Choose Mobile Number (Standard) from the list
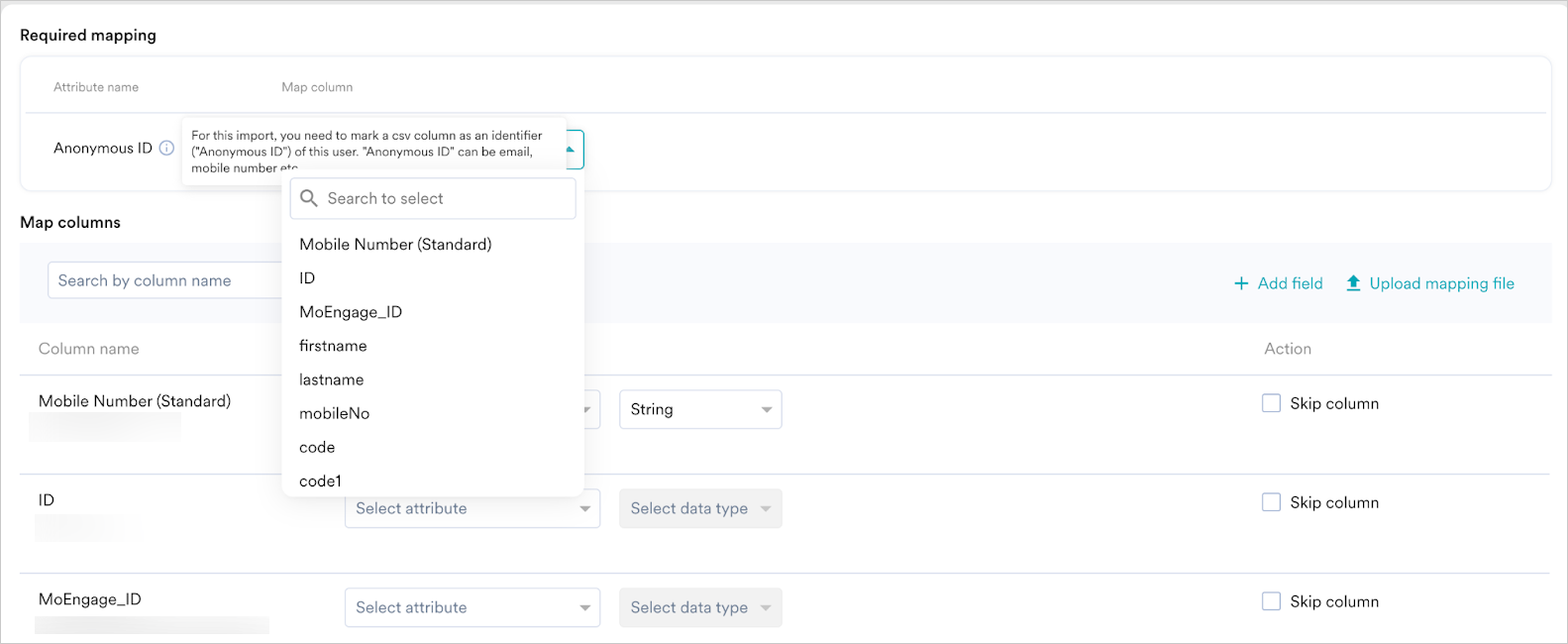This screenshot has height=644, width=1568. pyautogui.click(x=395, y=245)
